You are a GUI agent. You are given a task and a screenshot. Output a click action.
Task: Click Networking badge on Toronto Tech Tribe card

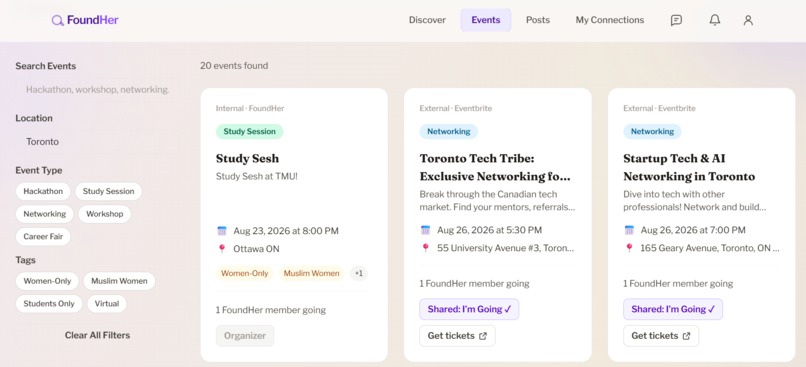[448, 132]
